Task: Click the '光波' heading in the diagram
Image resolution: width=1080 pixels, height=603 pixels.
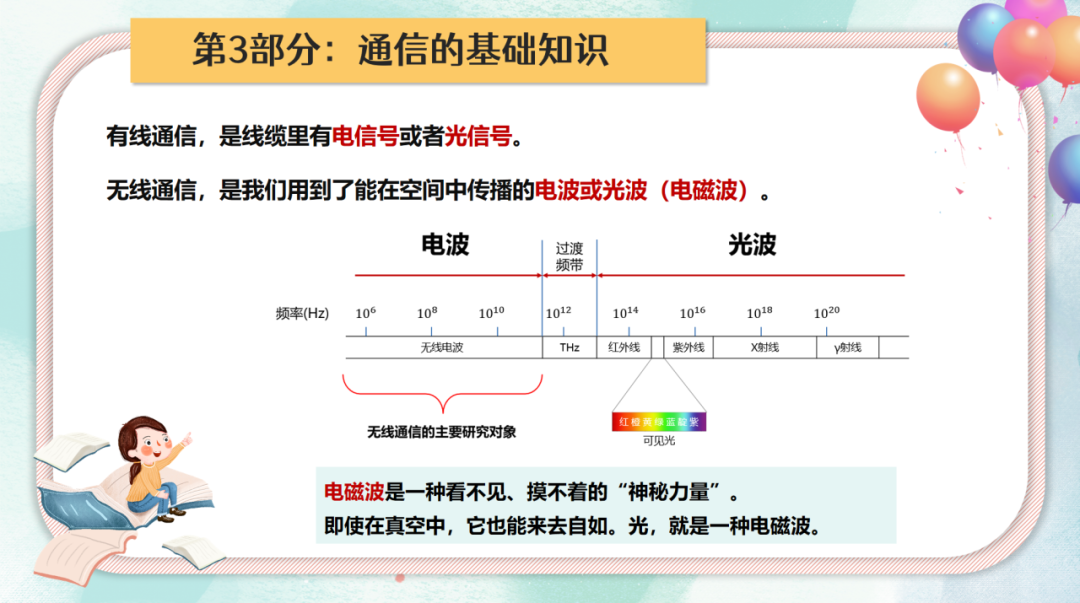Action: tap(752, 245)
